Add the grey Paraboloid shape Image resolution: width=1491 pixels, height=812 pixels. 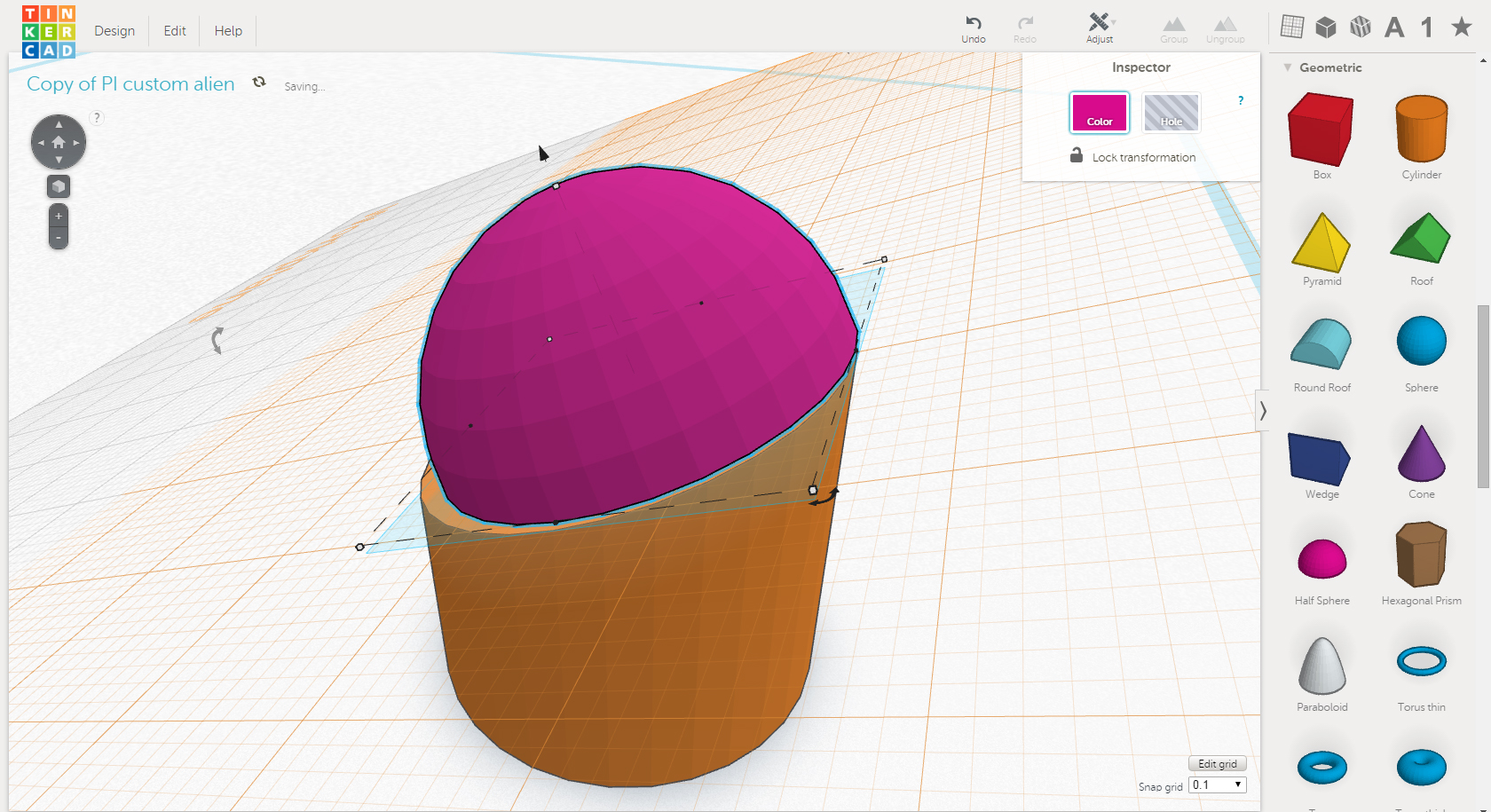pos(1322,666)
